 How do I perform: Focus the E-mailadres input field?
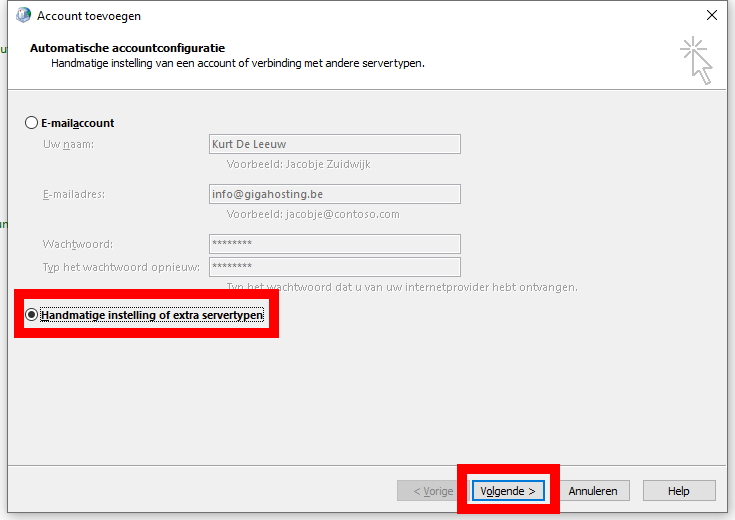point(334,194)
